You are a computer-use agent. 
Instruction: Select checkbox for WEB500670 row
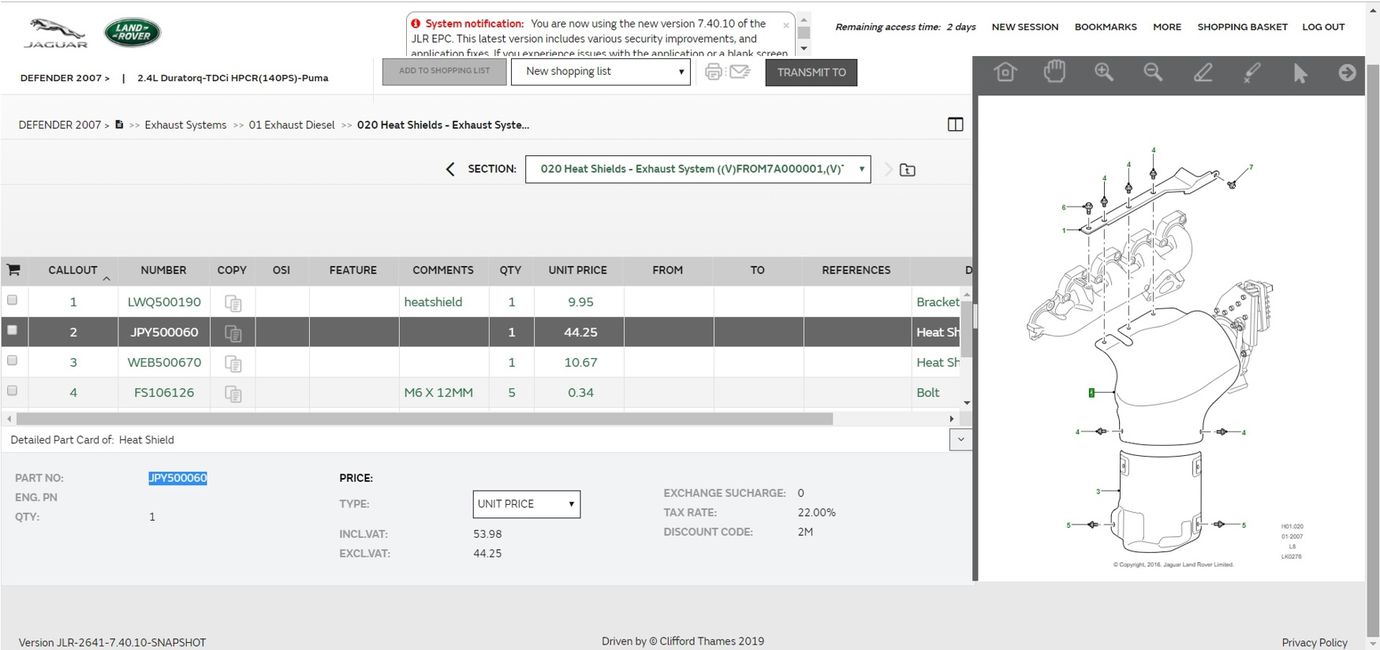(12, 360)
